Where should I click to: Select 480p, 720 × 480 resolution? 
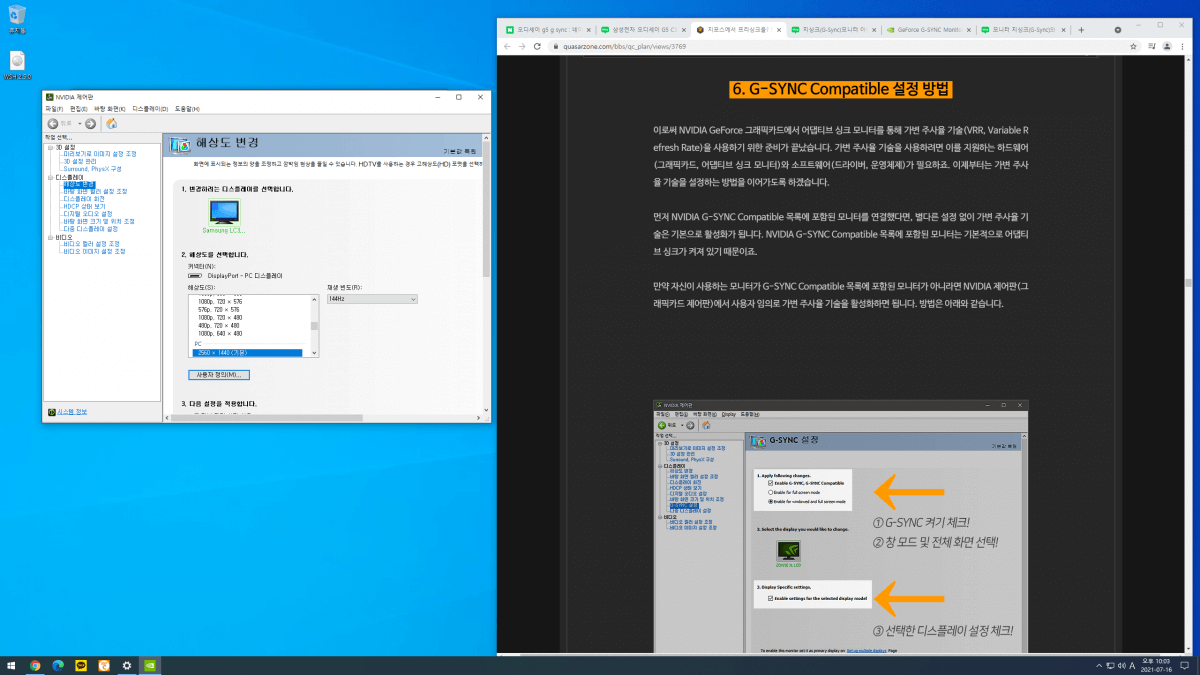point(219,326)
